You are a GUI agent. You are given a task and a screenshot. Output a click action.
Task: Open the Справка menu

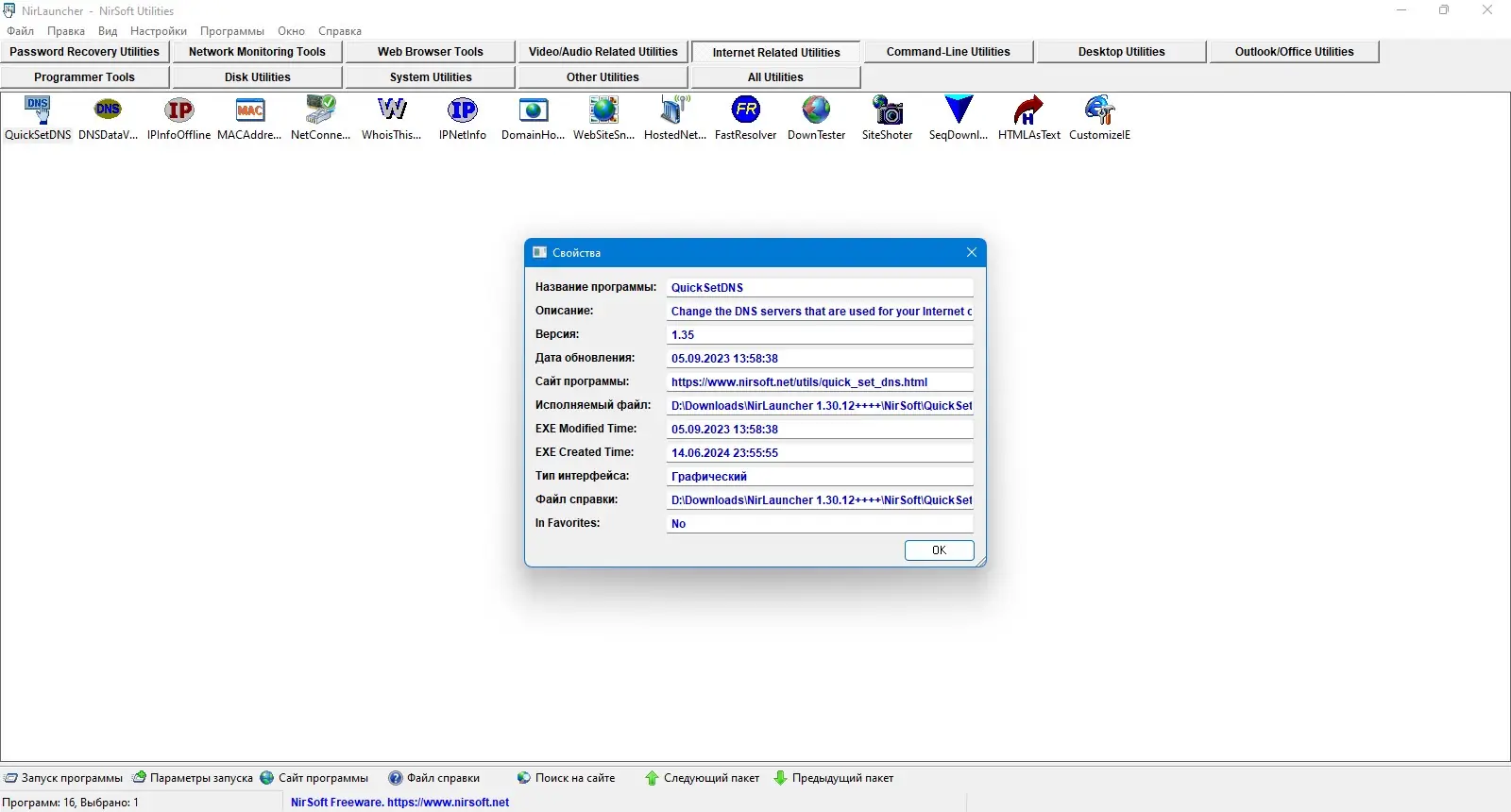[x=340, y=31]
